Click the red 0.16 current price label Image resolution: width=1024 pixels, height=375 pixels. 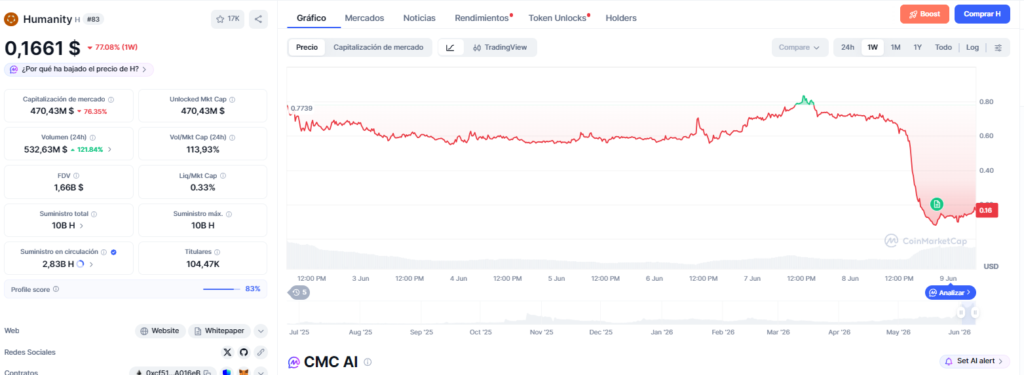(x=986, y=210)
